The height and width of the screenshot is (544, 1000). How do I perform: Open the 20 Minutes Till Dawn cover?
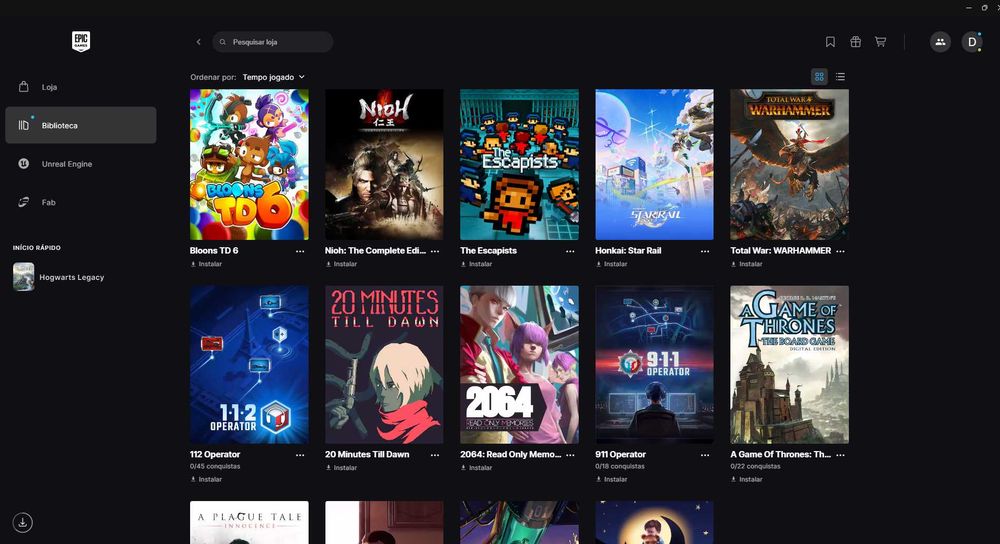(384, 365)
